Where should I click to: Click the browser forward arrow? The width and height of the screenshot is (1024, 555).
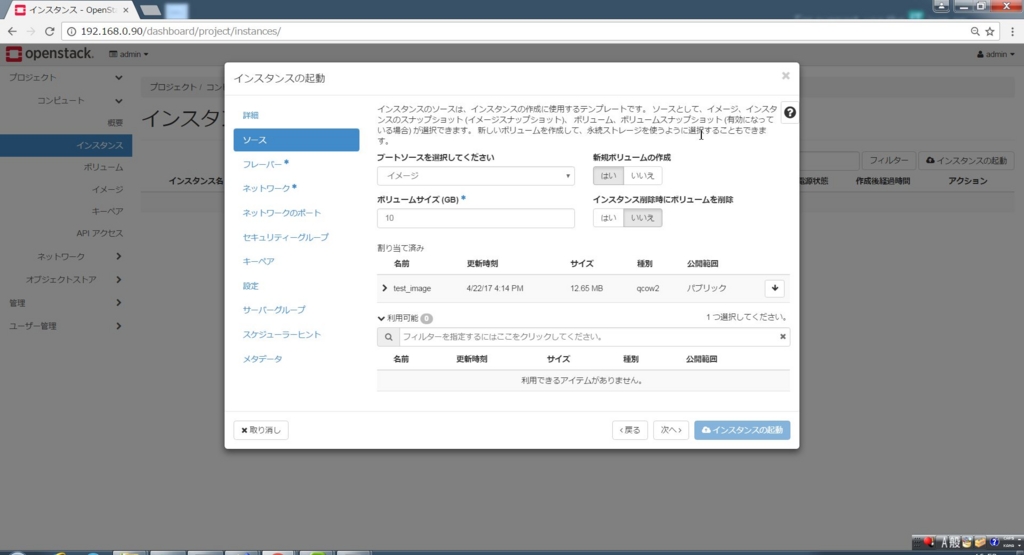[31, 31]
